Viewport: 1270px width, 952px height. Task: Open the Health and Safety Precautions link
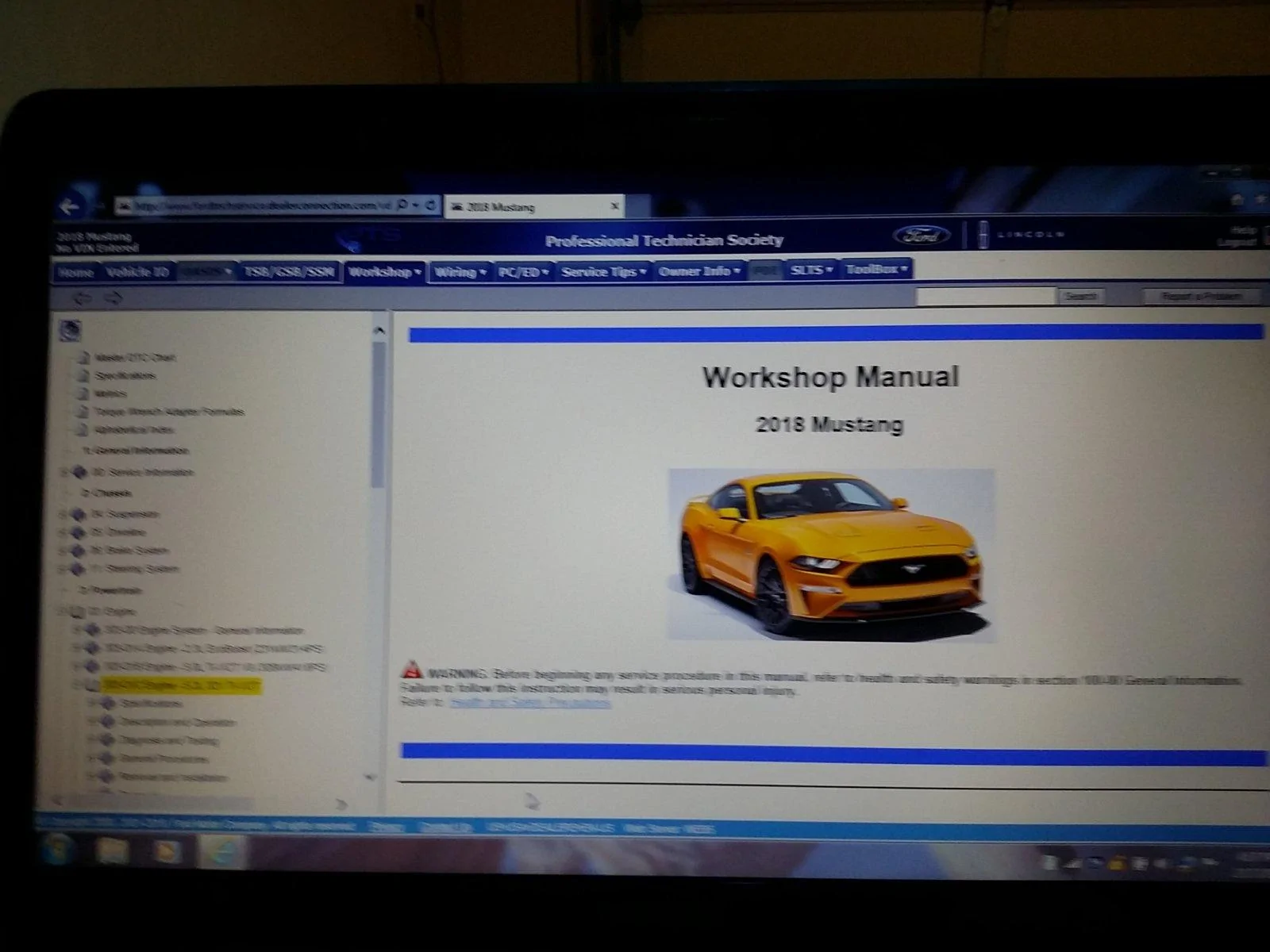(x=529, y=702)
